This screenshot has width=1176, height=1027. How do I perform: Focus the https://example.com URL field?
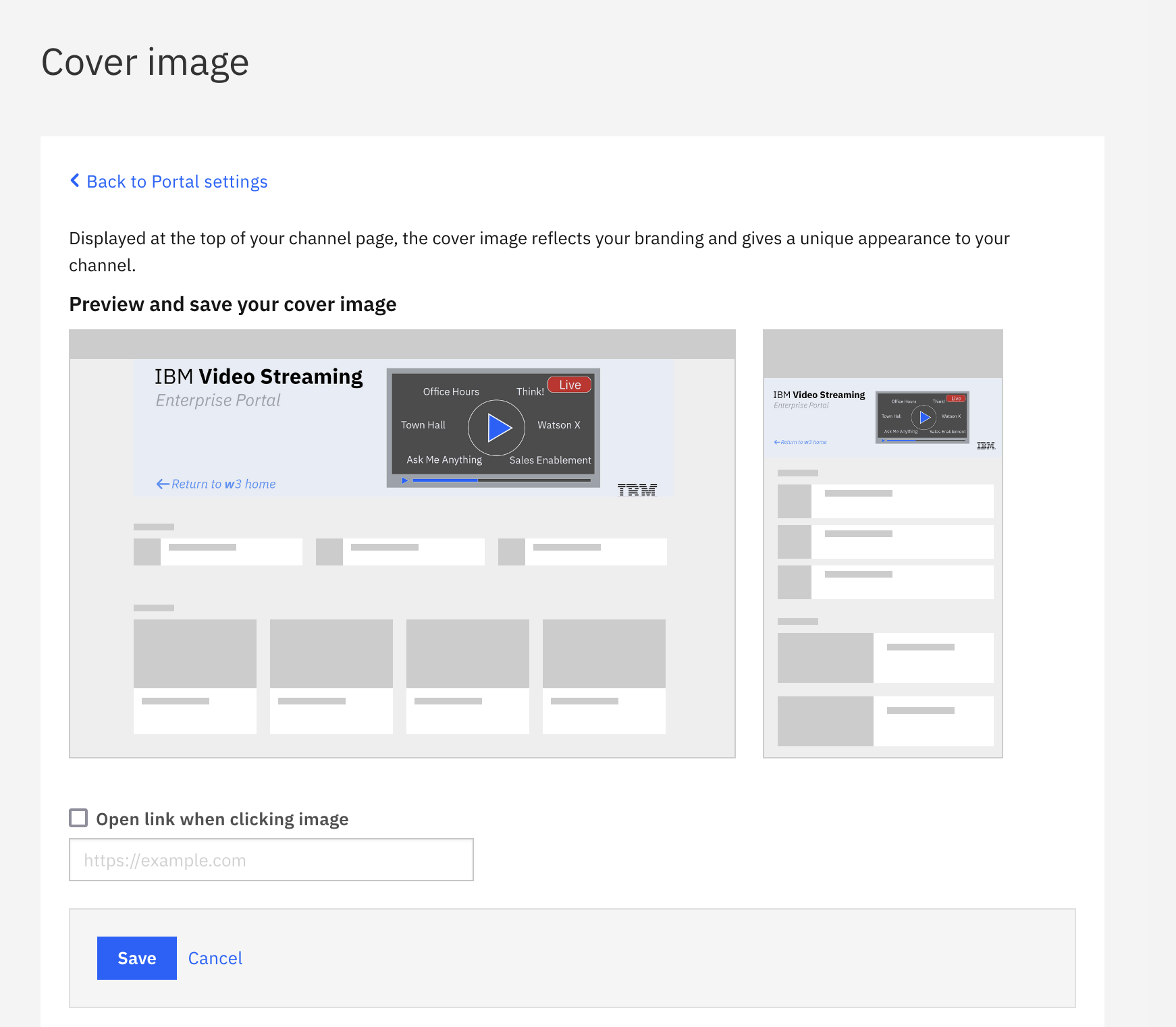(x=271, y=860)
